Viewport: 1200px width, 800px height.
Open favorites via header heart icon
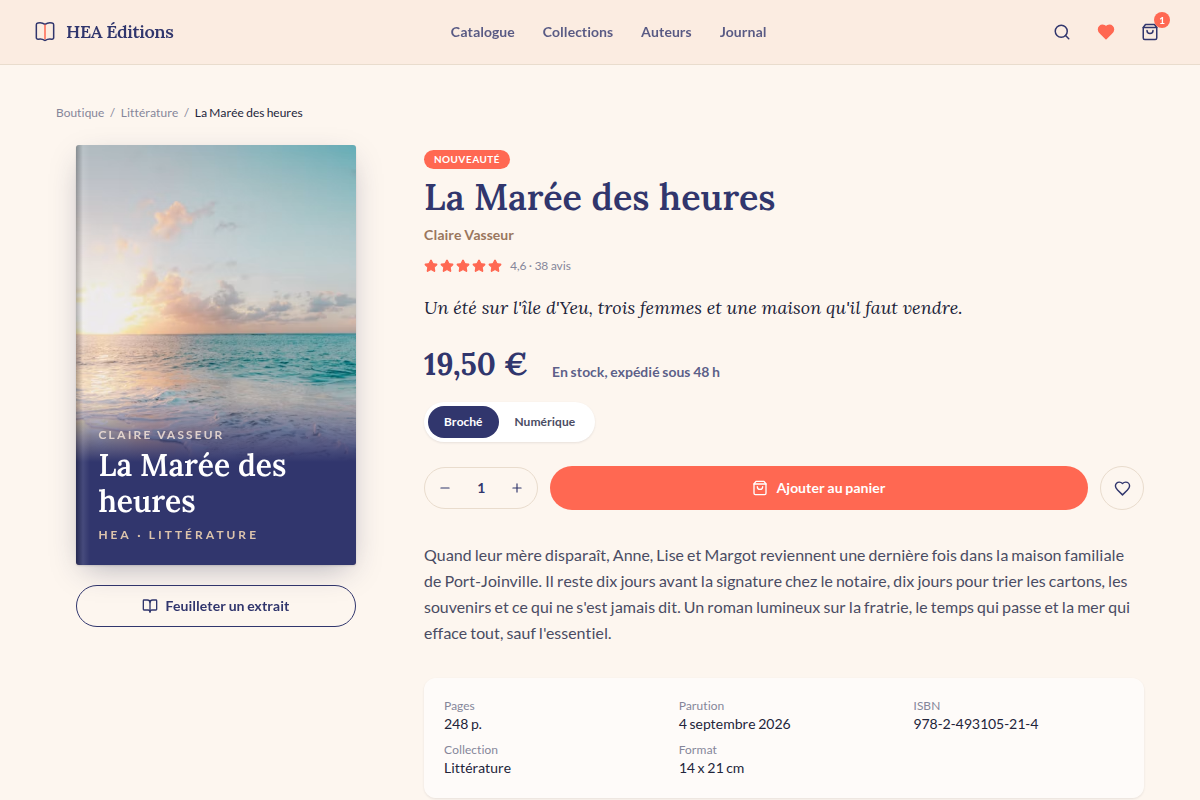coord(1106,32)
